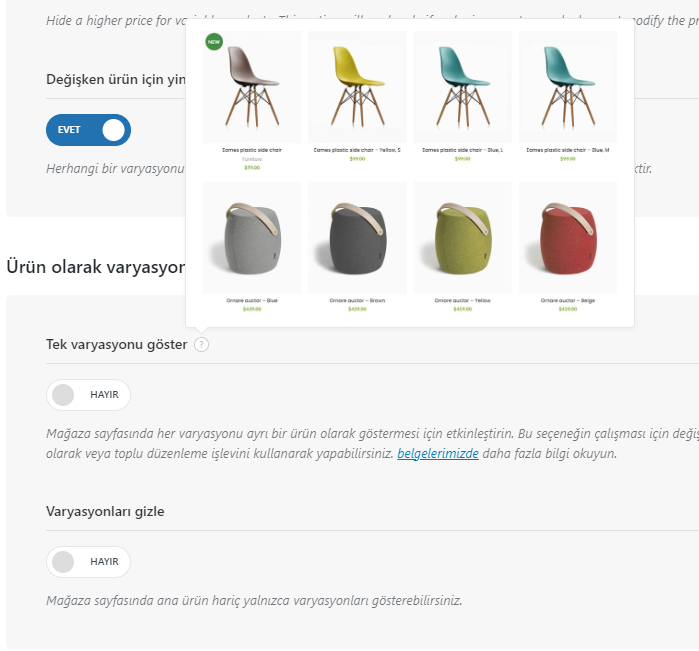The height and width of the screenshot is (651, 699).
Task: Click the green NEW badge on chair
Action: tap(214, 41)
